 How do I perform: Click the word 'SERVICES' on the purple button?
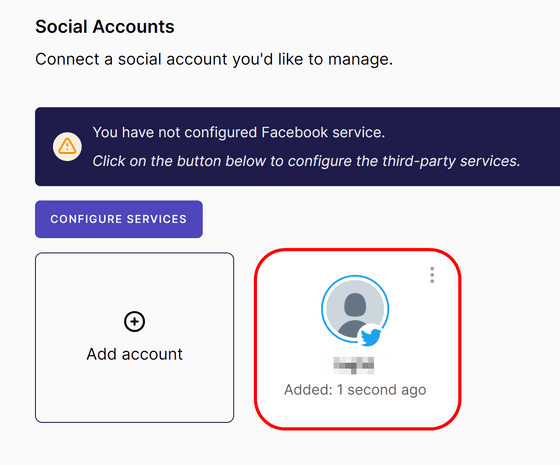tap(157, 219)
